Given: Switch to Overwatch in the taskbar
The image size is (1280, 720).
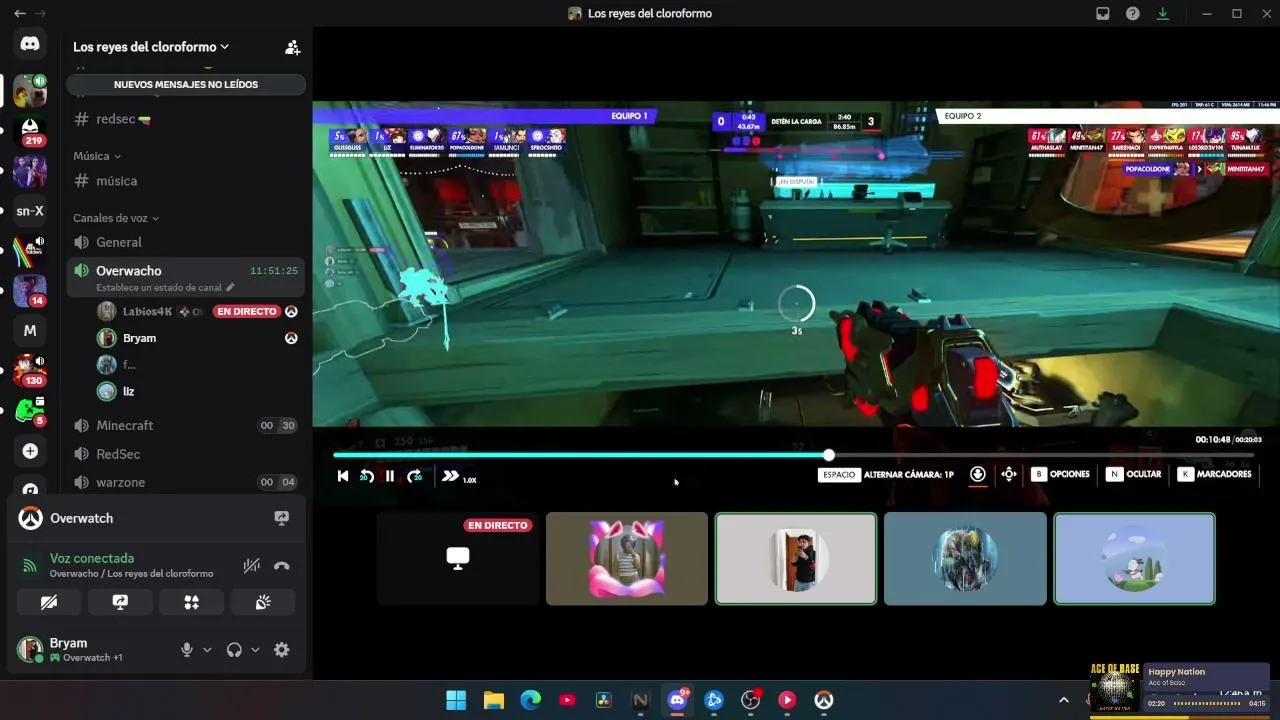Looking at the screenshot, I should [x=824, y=700].
